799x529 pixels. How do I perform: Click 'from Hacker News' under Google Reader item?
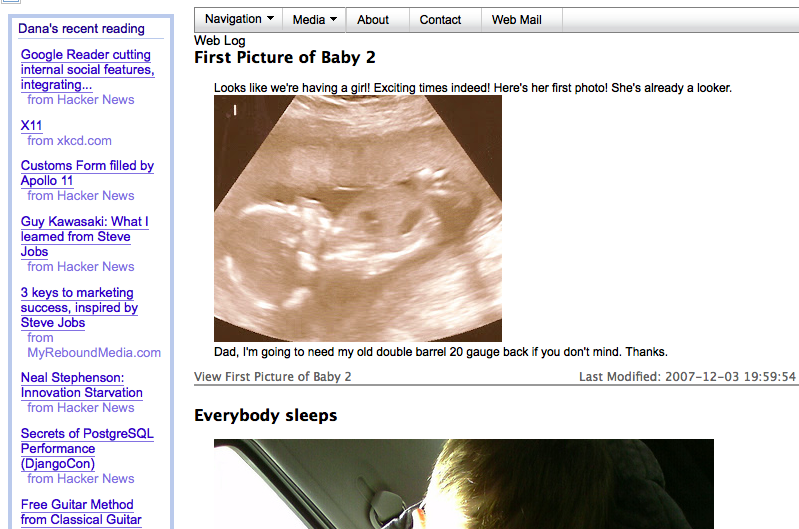pos(81,100)
